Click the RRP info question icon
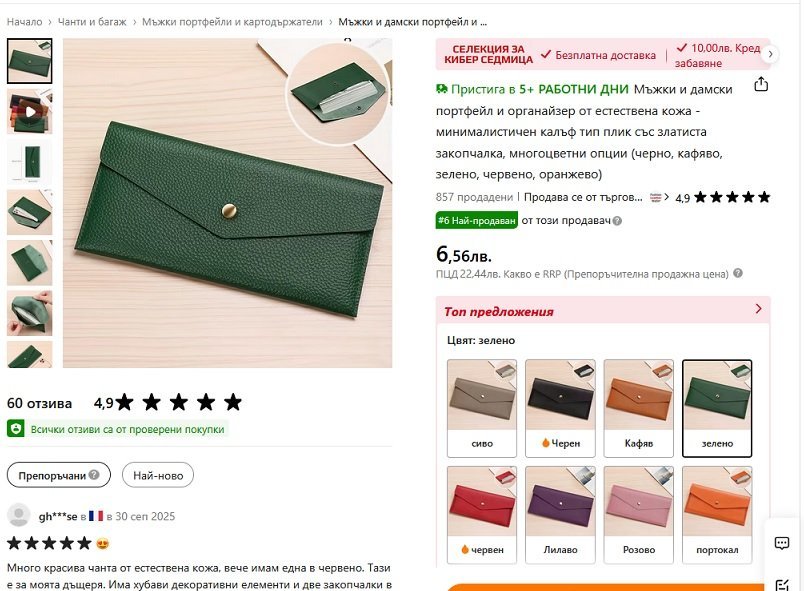The width and height of the screenshot is (804, 591). coord(737,274)
